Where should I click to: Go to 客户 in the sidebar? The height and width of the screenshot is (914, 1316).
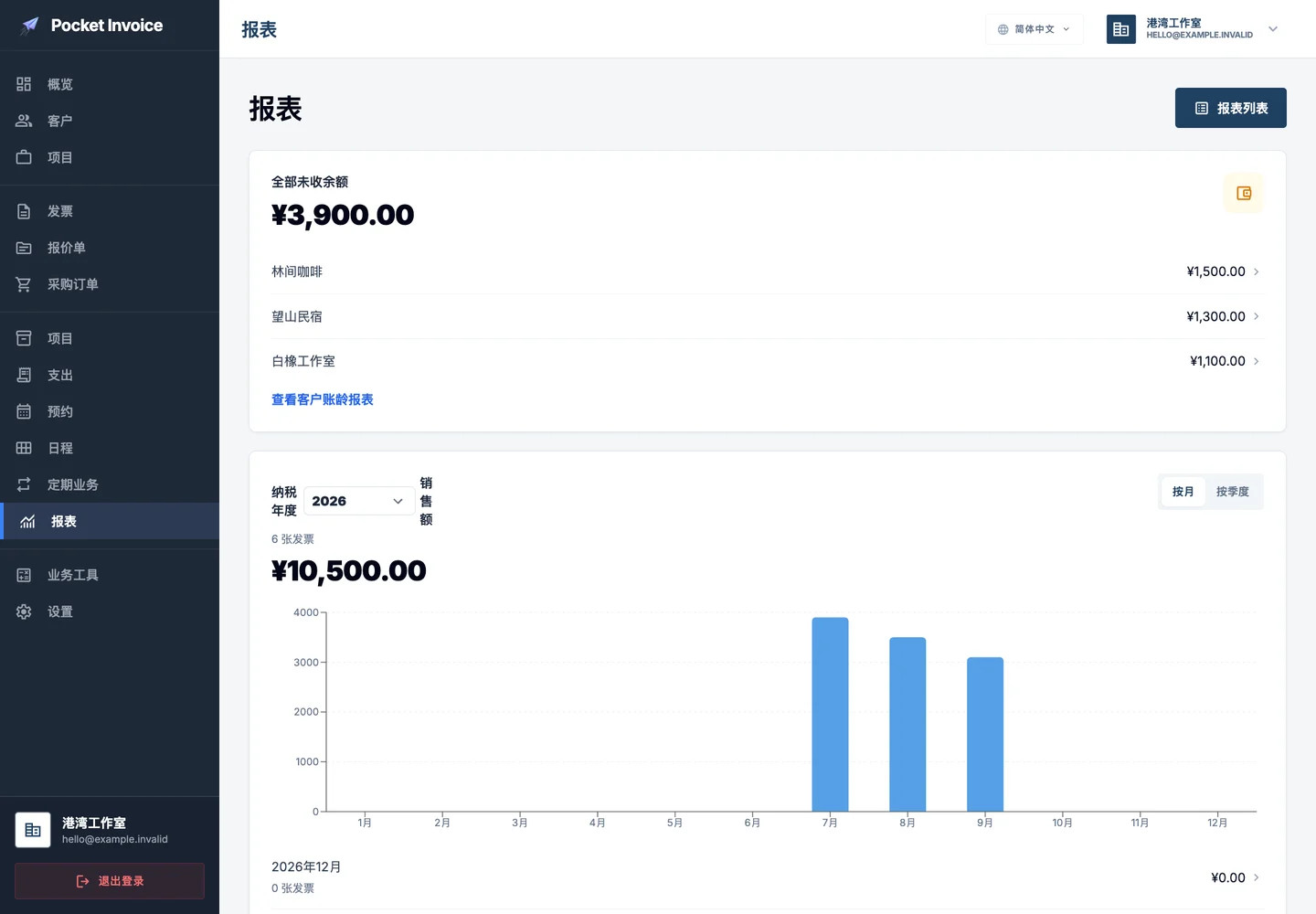click(x=110, y=121)
